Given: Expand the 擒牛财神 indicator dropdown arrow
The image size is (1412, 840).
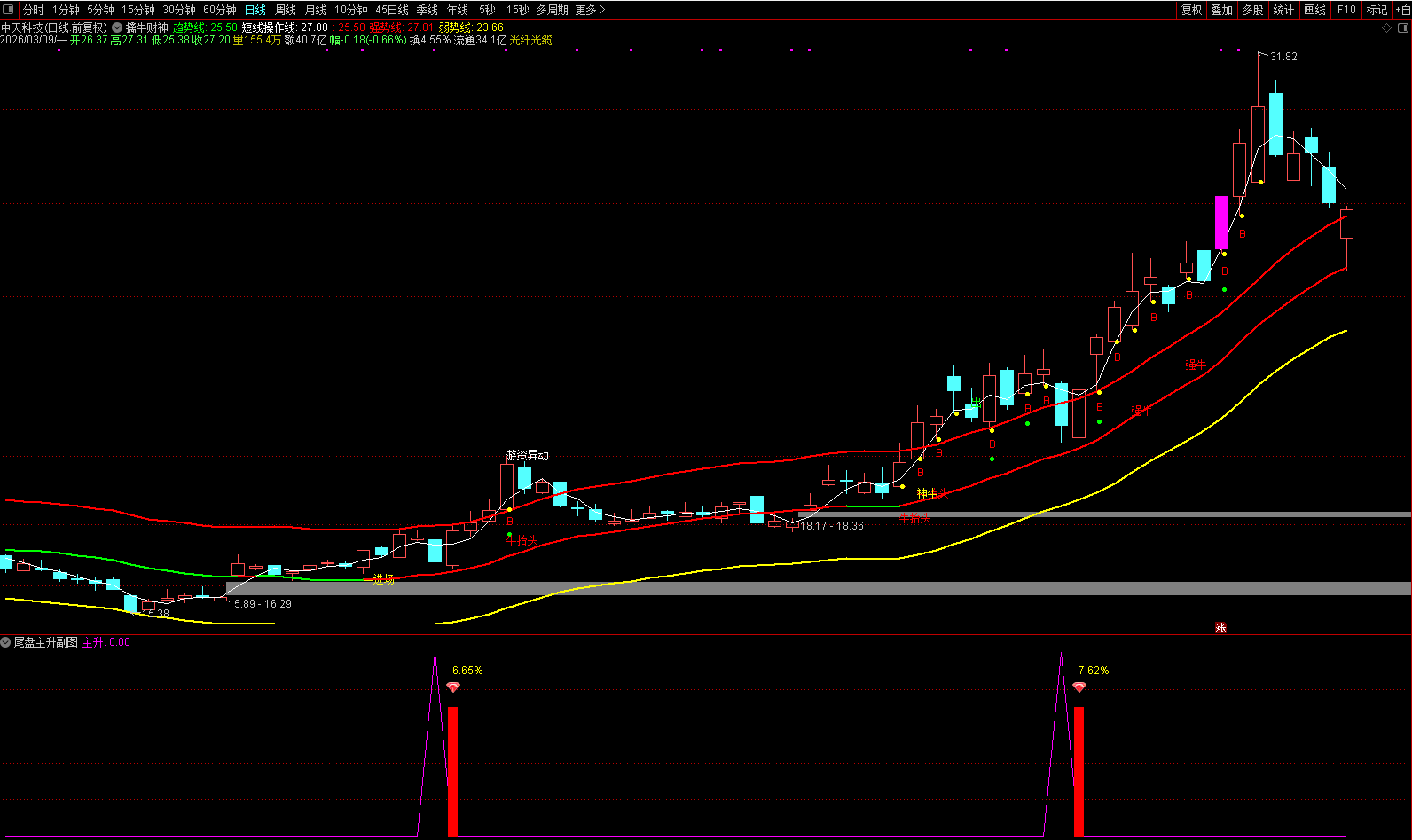Looking at the screenshot, I should click(x=117, y=27).
